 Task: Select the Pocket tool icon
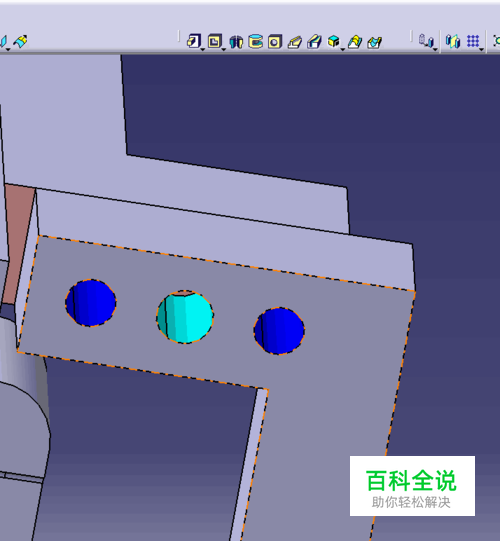[214, 41]
